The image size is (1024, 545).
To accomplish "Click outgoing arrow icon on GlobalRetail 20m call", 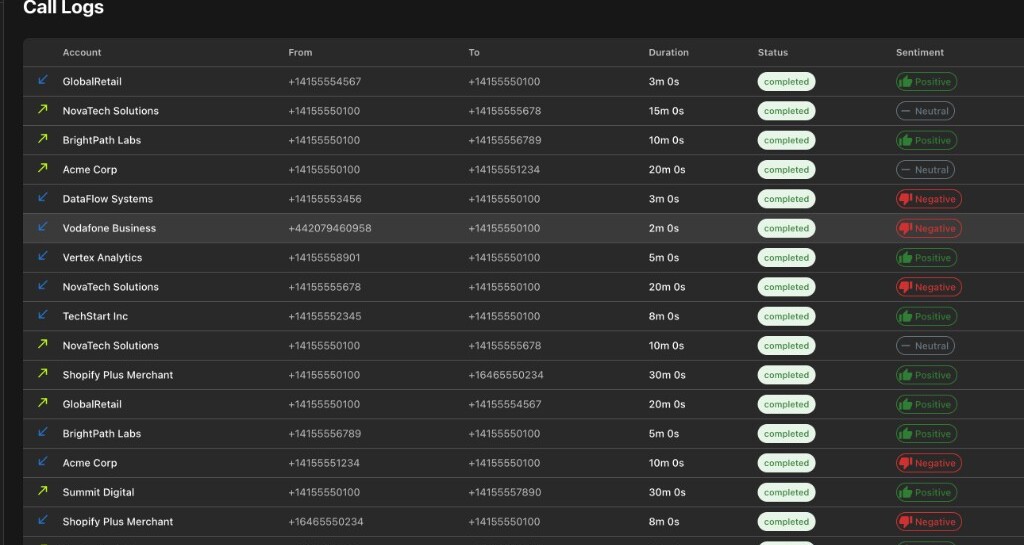I will (42, 403).
